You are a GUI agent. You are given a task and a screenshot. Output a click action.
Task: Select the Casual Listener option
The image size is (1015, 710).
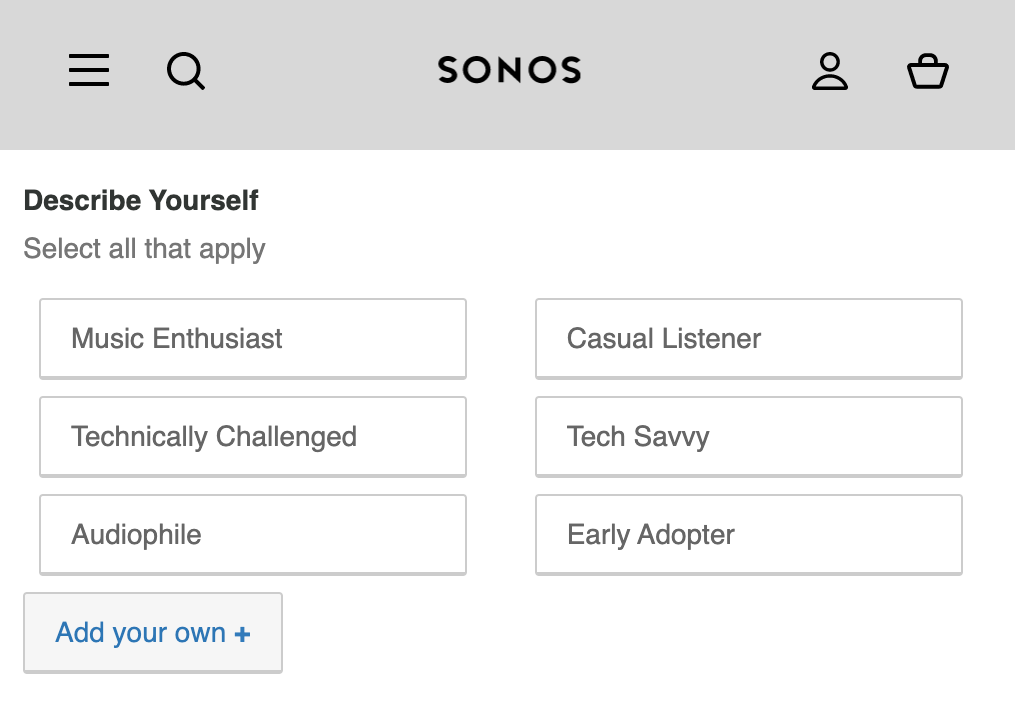point(748,338)
